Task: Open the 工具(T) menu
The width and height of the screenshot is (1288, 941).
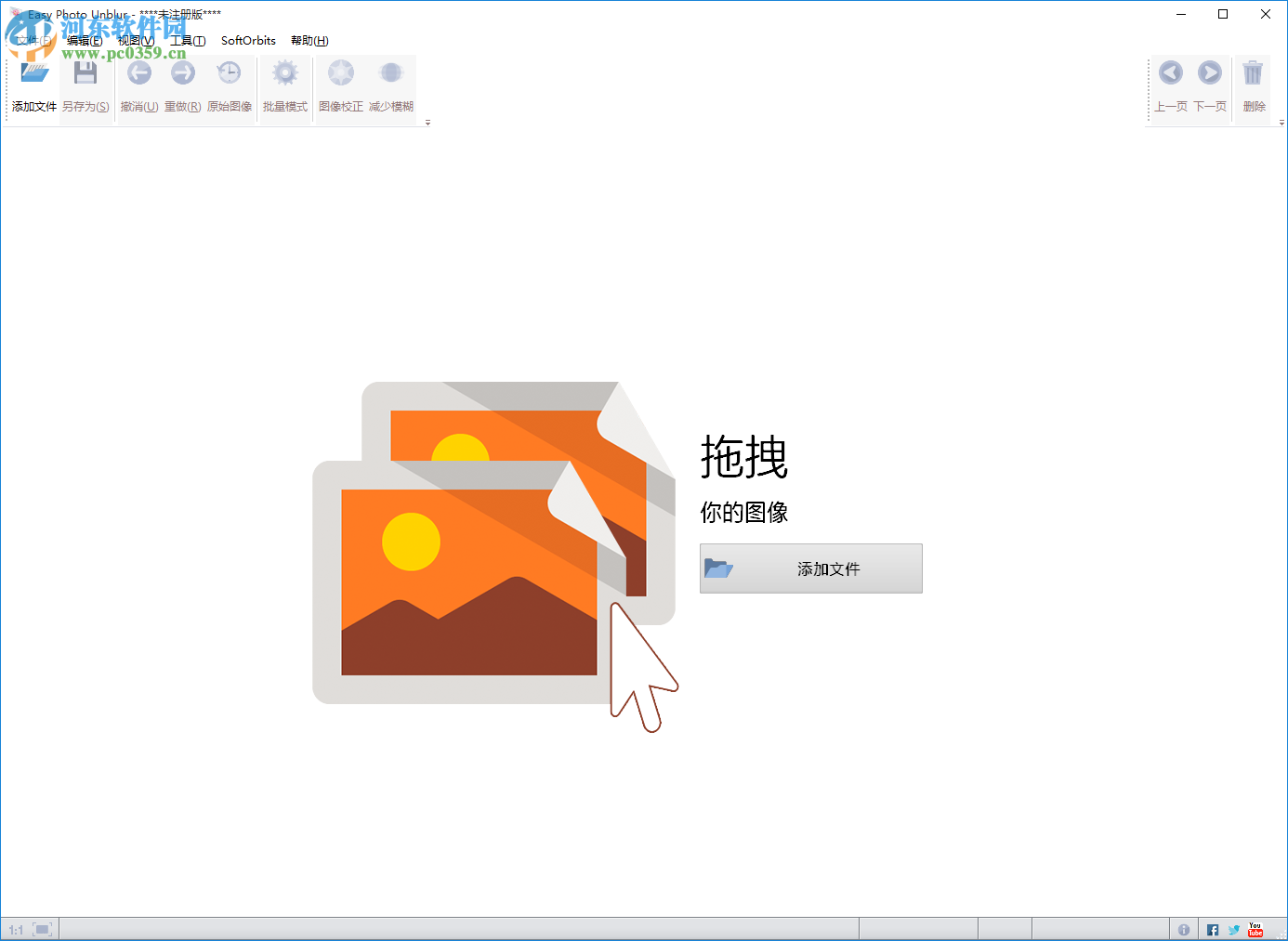Action: coord(185,41)
